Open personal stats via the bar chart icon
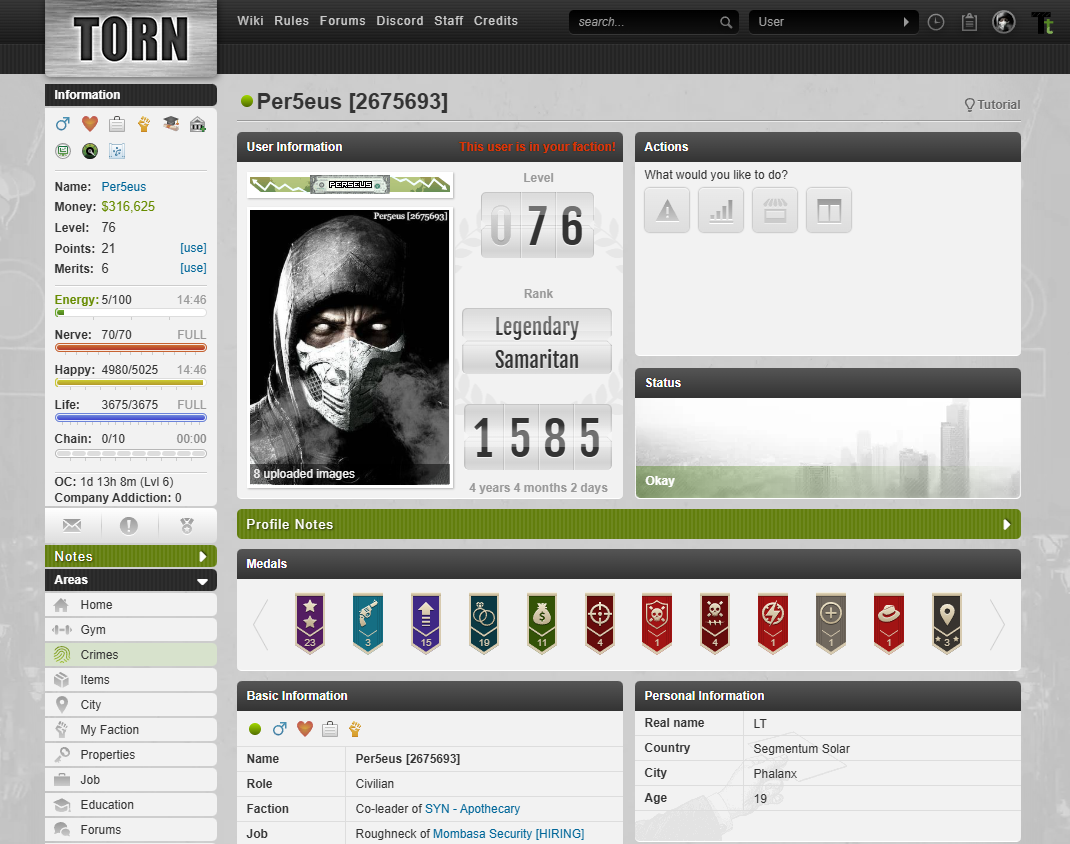1070x844 pixels. (721, 210)
